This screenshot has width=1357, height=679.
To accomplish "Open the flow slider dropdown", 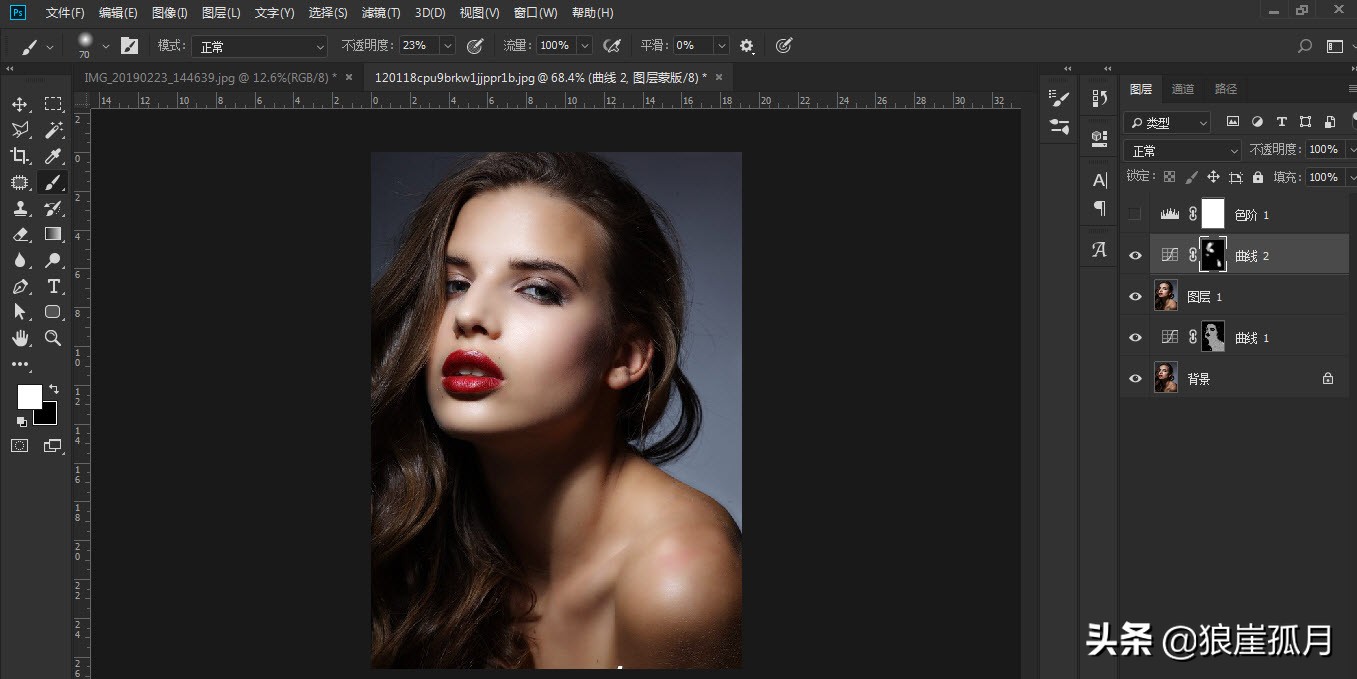I will tap(584, 46).
